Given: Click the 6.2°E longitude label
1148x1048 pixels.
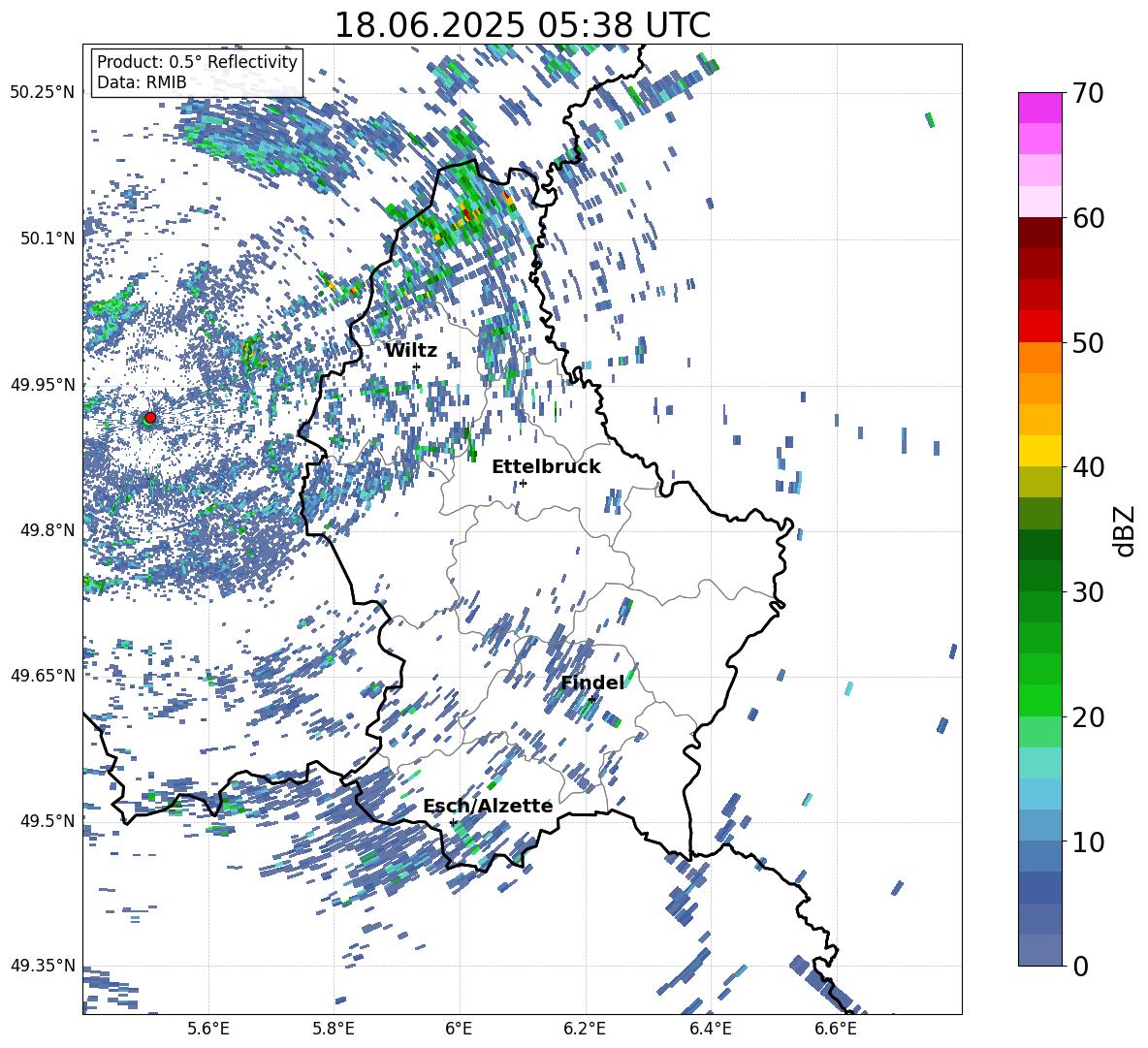Looking at the screenshot, I should point(585,1029).
